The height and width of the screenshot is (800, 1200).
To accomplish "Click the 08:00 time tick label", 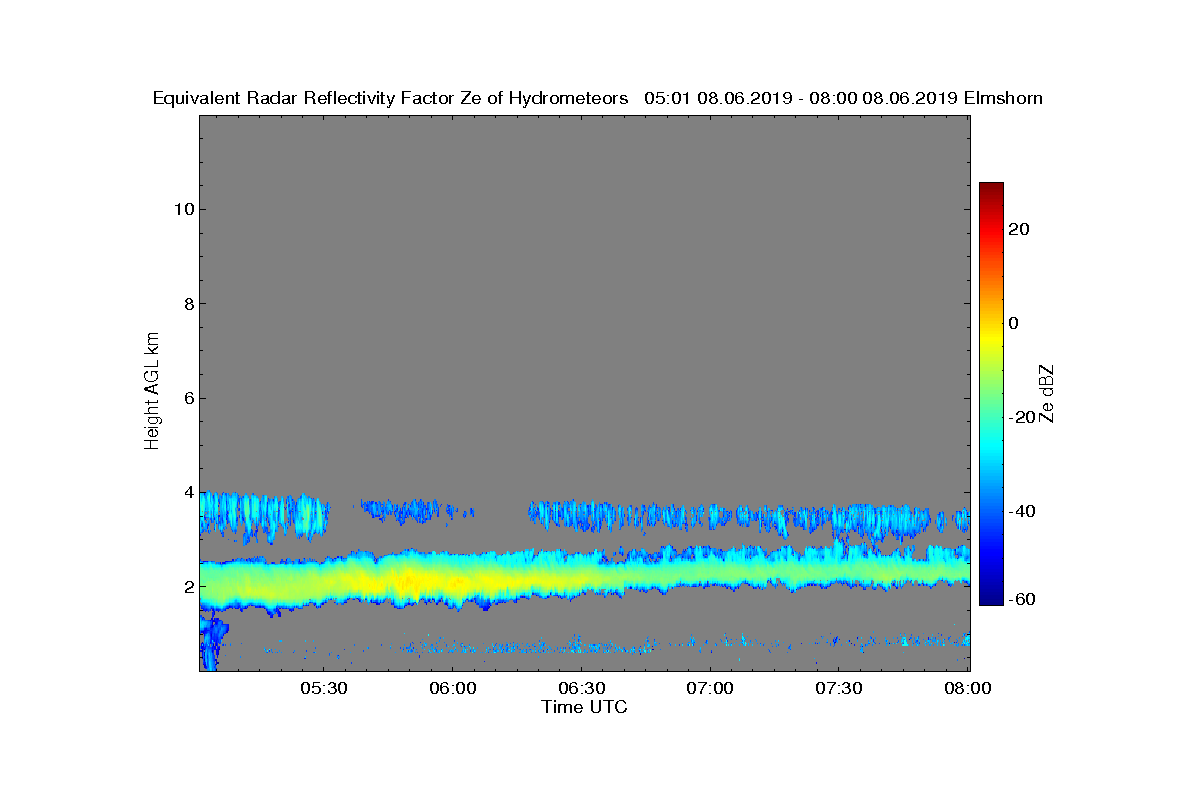I will click(x=968, y=689).
